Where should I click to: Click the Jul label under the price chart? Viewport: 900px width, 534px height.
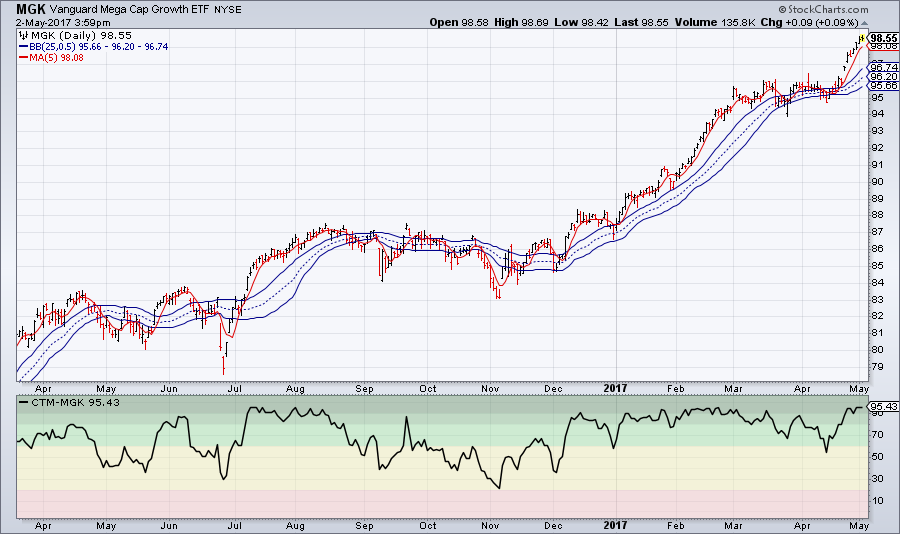235,389
